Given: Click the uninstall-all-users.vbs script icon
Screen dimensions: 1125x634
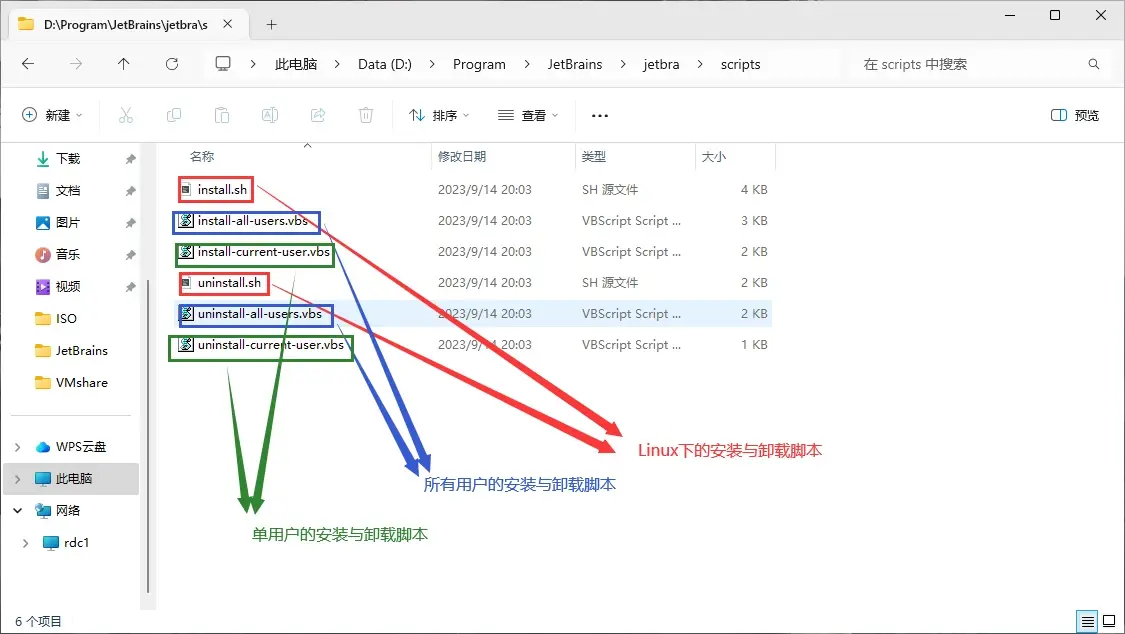Looking at the screenshot, I should (x=186, y=313).
